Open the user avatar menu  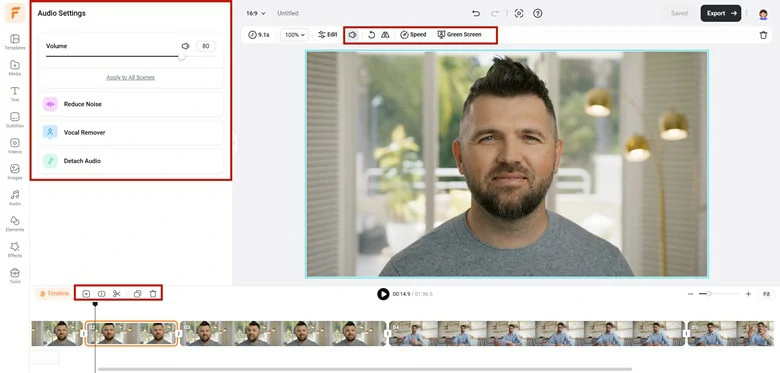[x=763, y=14]
